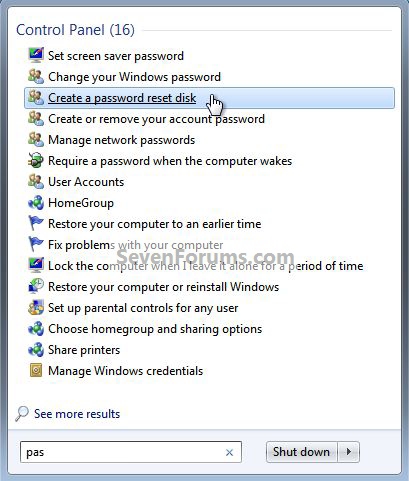The image size is (409, 481).
Task: Open See more results link
Action: 77,414
